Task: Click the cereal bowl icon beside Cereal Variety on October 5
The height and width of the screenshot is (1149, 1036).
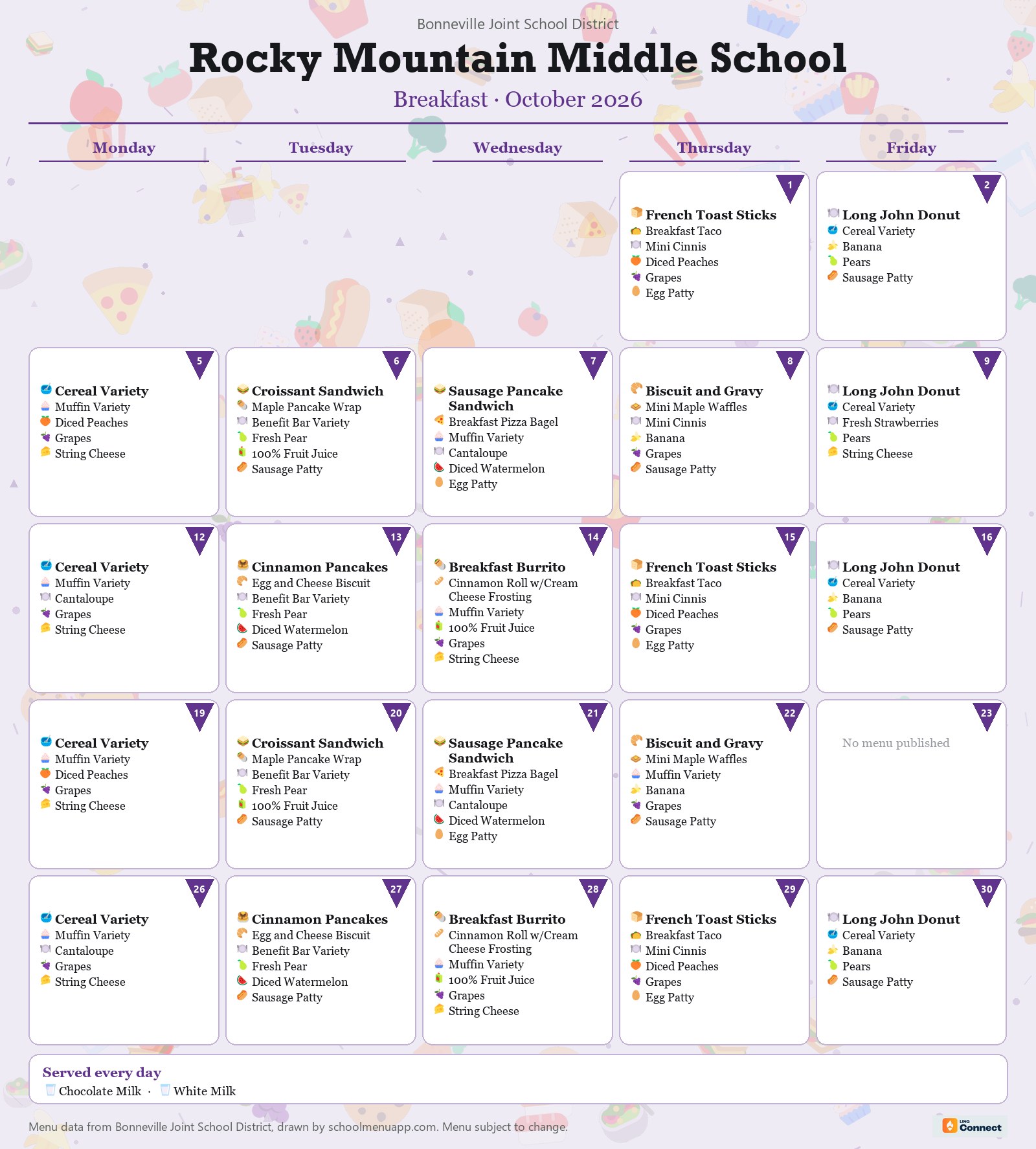Action: point(46,389)
